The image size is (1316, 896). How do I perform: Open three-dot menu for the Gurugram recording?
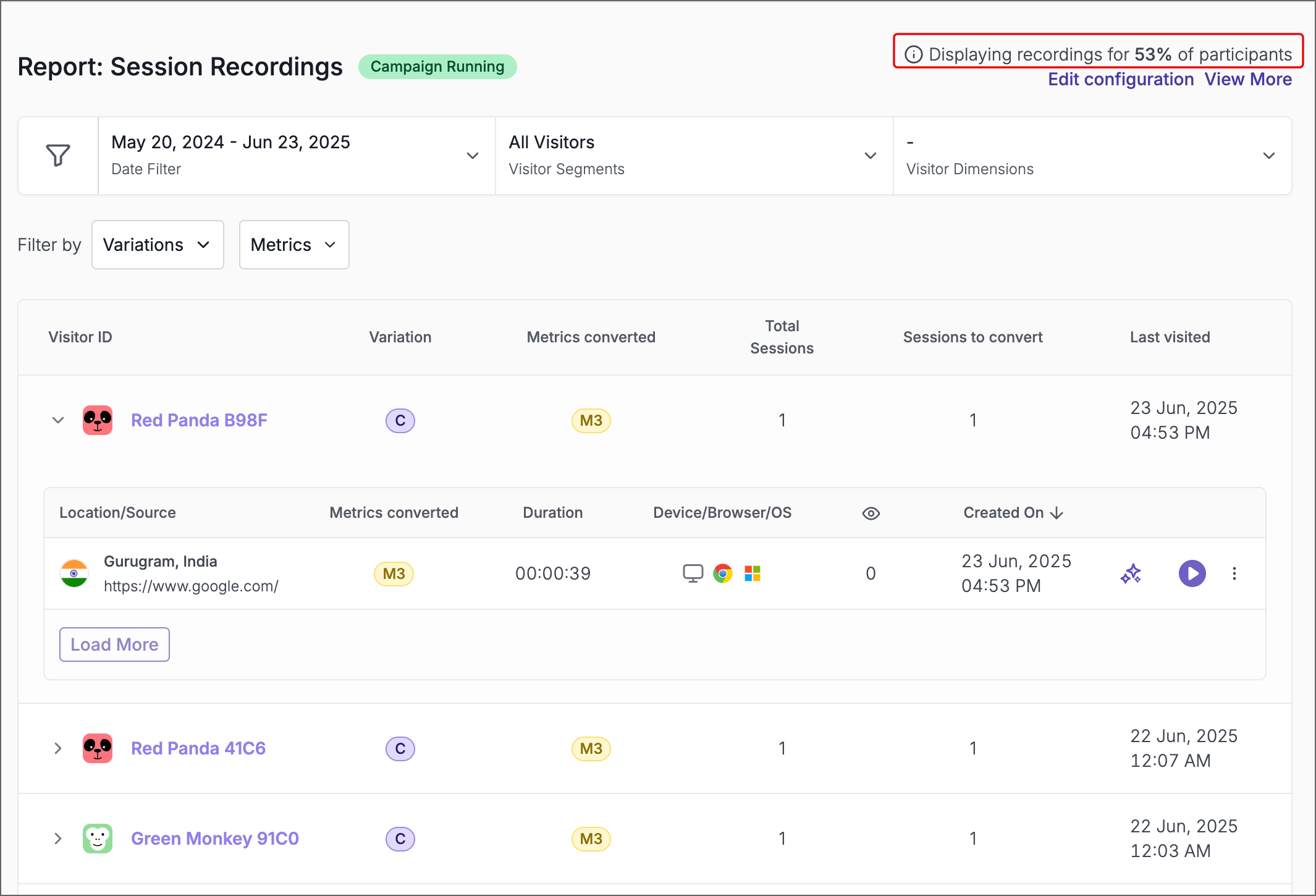1234,573
